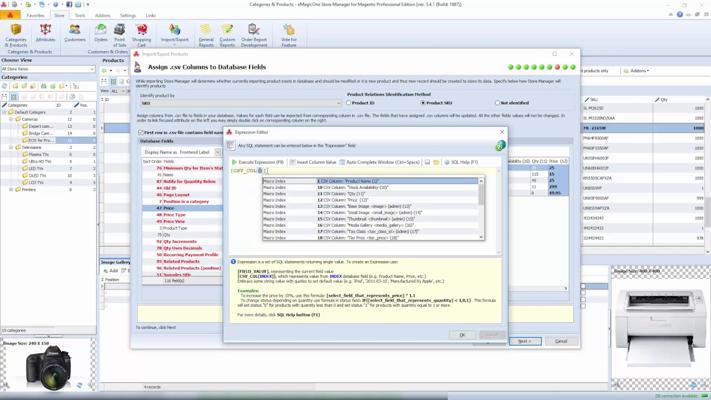Open General Reports ribbon icon

[206, 35]
